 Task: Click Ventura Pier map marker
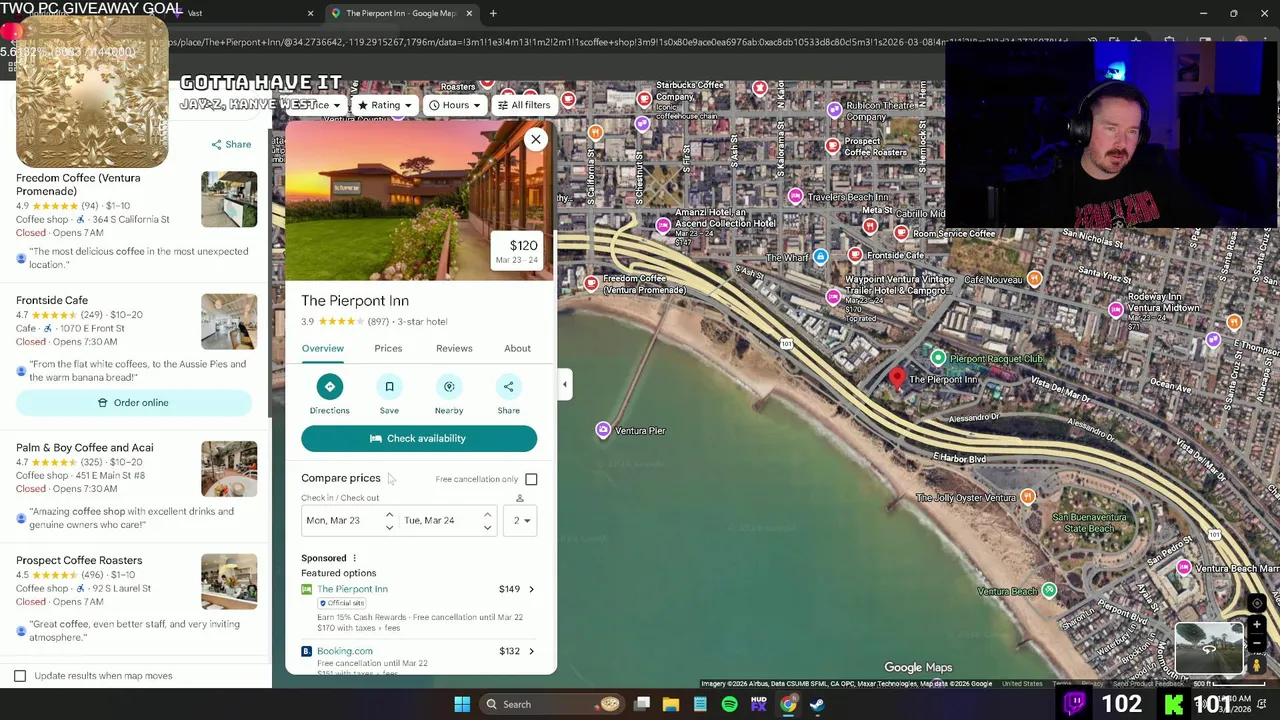pos(603,430)
